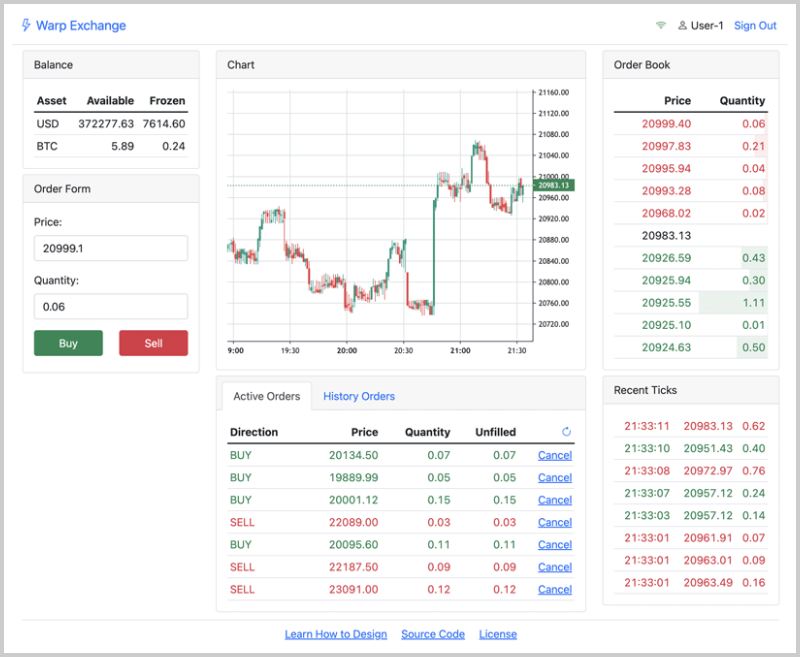The image size is (800, 657).
Task: Switch to the History Orders tab
Action: tap(359, 396)
